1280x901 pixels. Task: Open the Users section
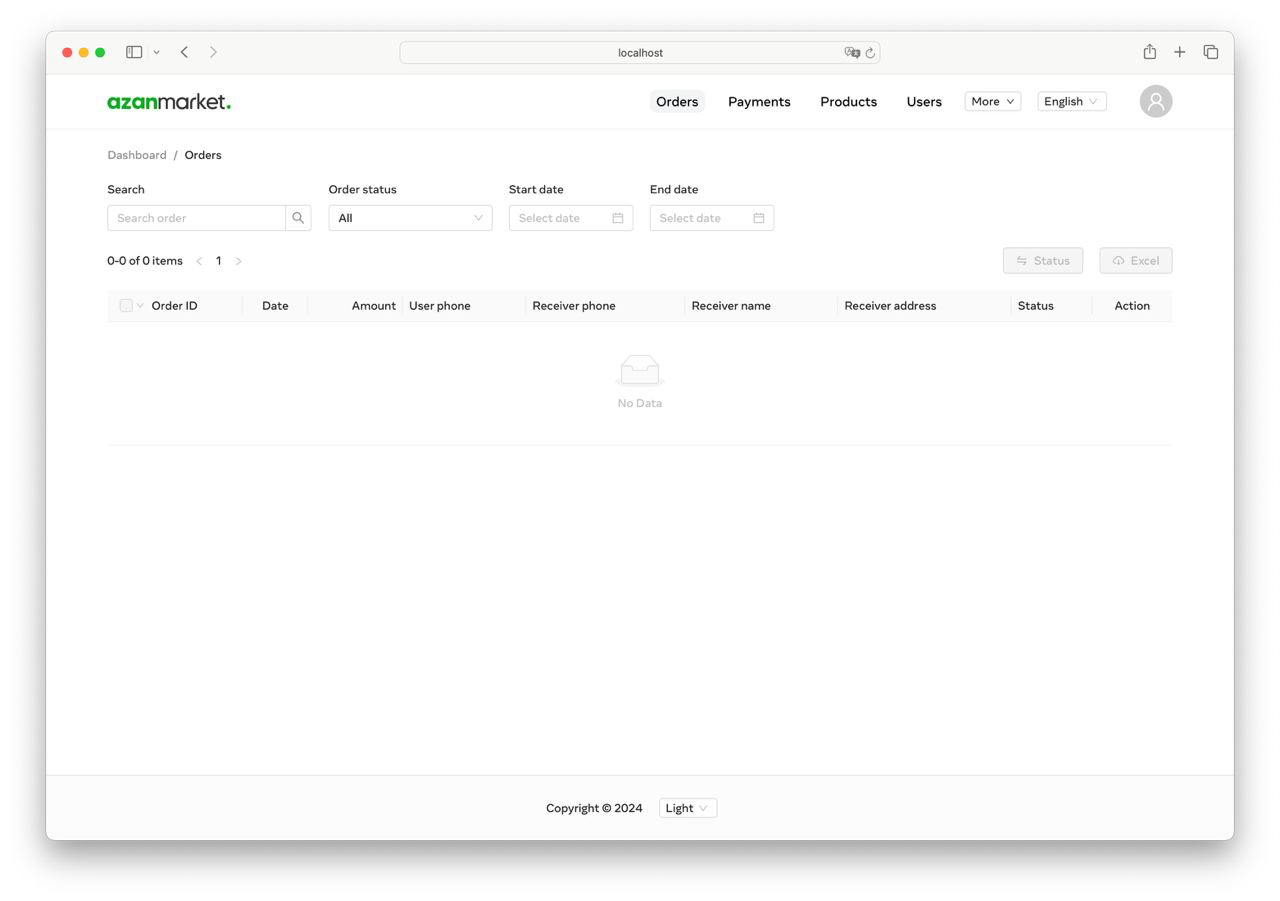click(x=923, y=101)
